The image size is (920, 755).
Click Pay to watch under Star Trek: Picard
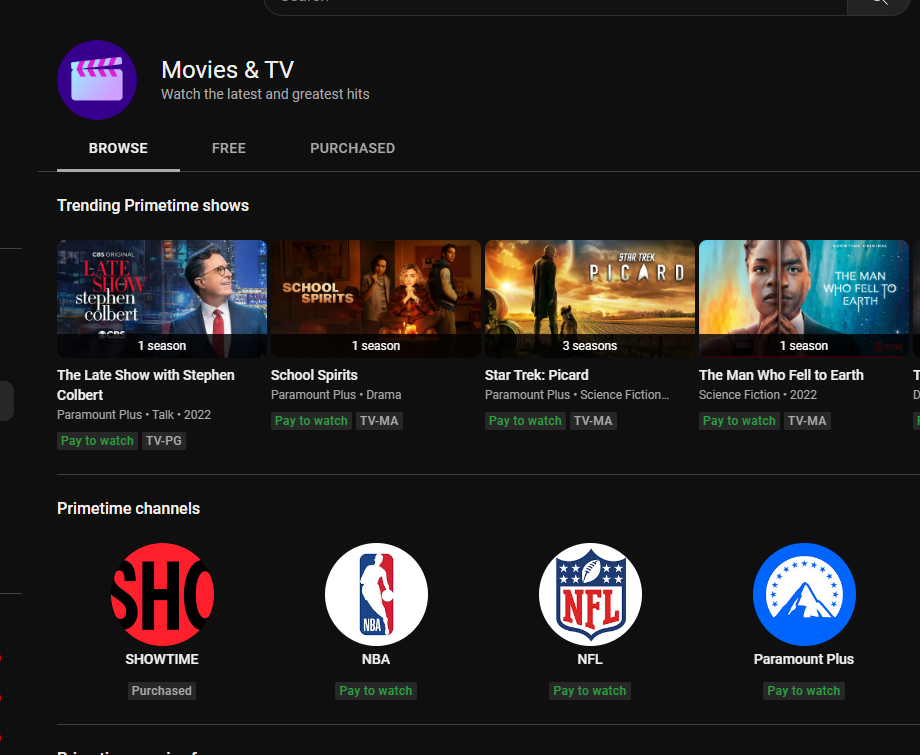pyautogui.click(x=526, y=421)
